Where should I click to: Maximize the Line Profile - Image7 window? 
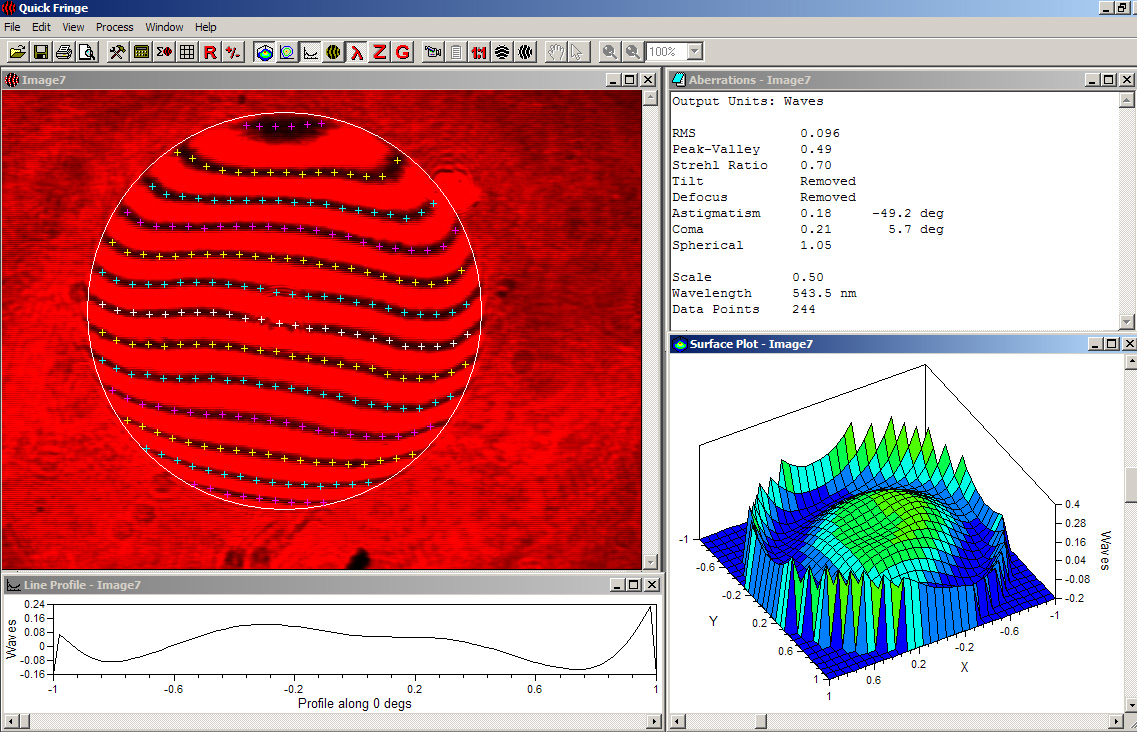click(x=633, y=585)
